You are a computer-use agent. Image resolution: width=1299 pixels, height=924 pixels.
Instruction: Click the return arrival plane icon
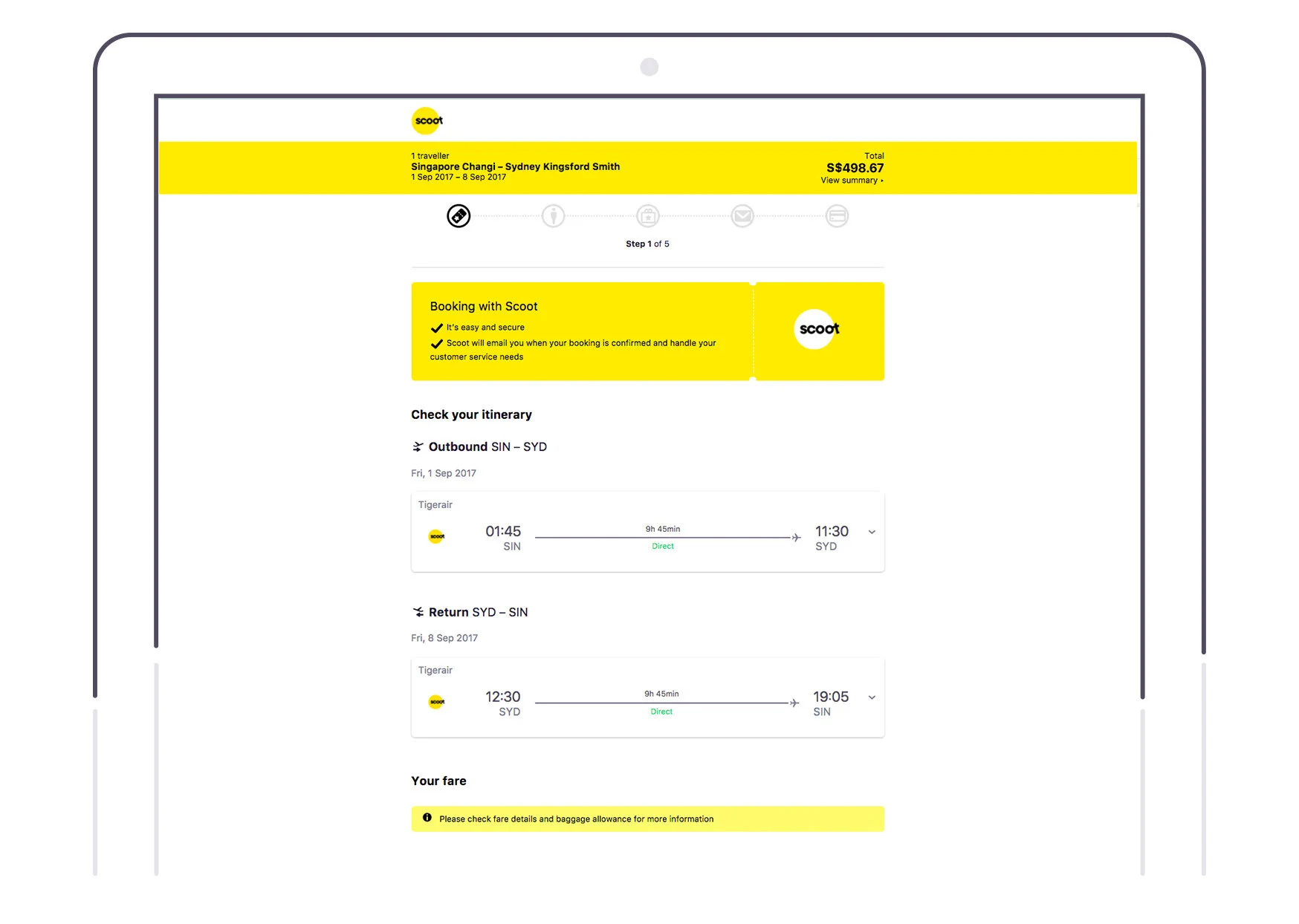pos(418,612)
